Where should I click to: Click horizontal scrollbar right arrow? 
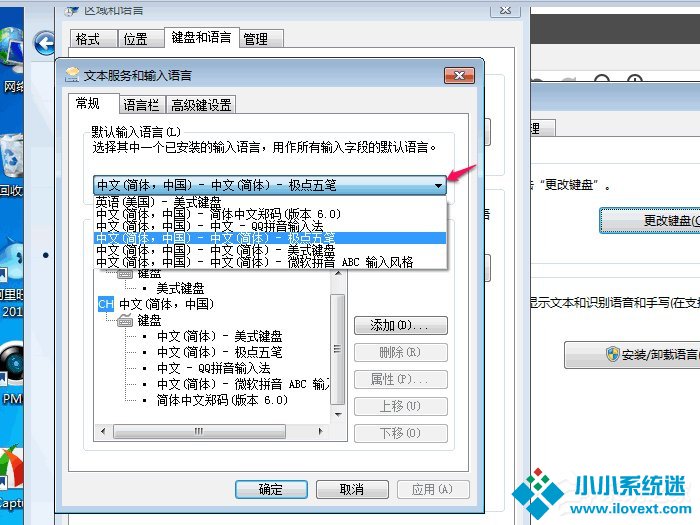click(320, 431)
